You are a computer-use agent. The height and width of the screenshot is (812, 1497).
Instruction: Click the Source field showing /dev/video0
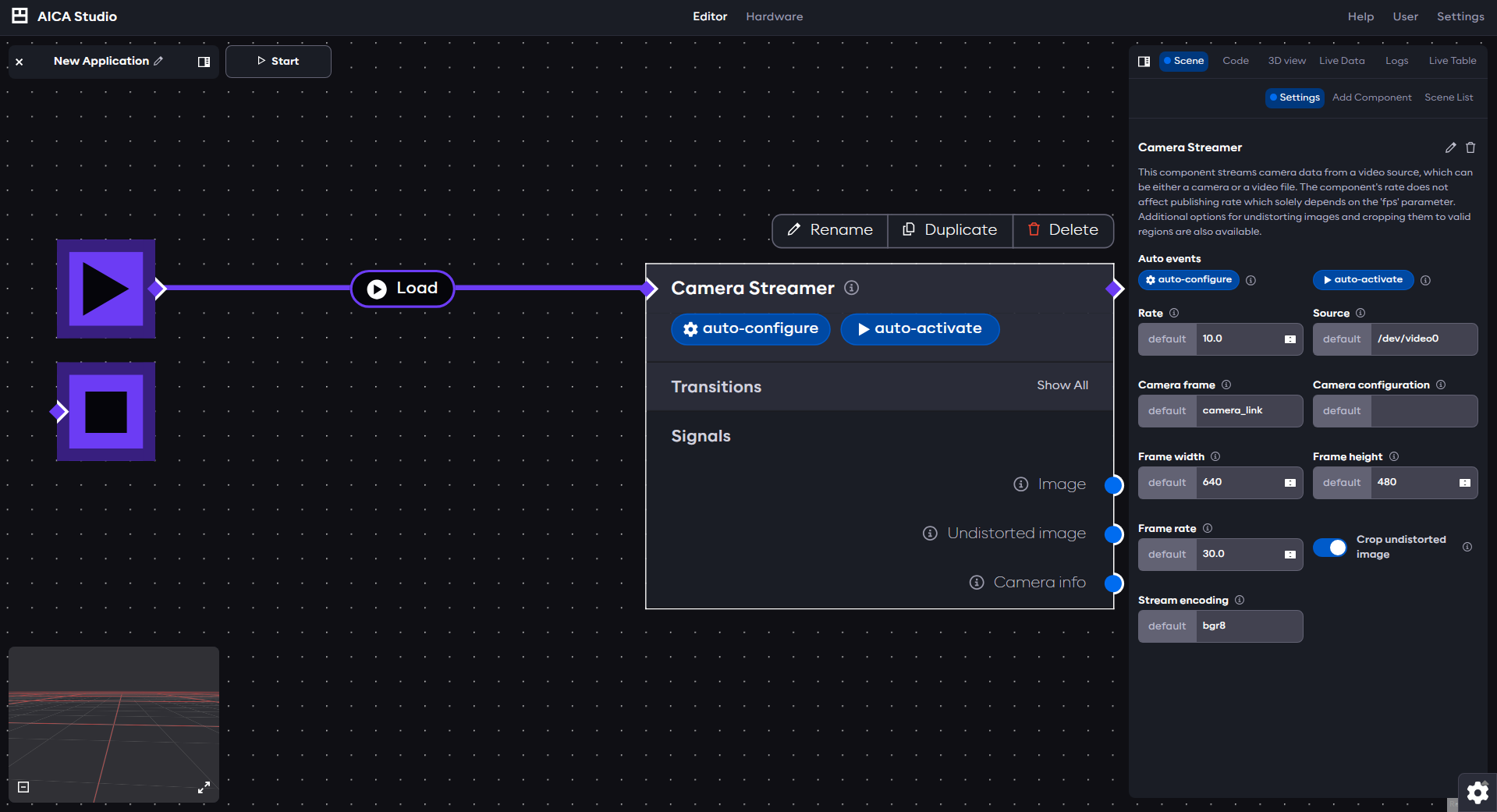(1423, 339)
